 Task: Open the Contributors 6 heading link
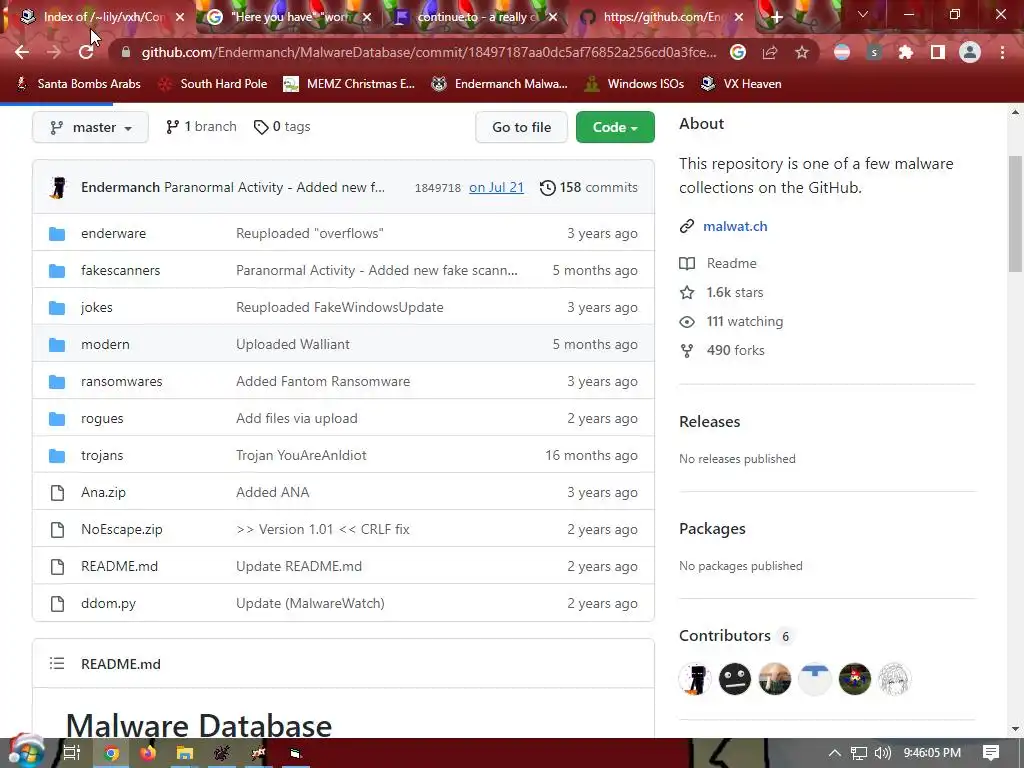(x=735, y=635)
